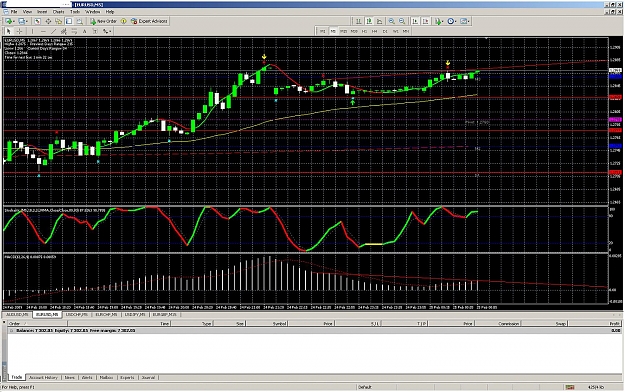Open the News terminal tab
625x392 pixels.
coord(70,377)
